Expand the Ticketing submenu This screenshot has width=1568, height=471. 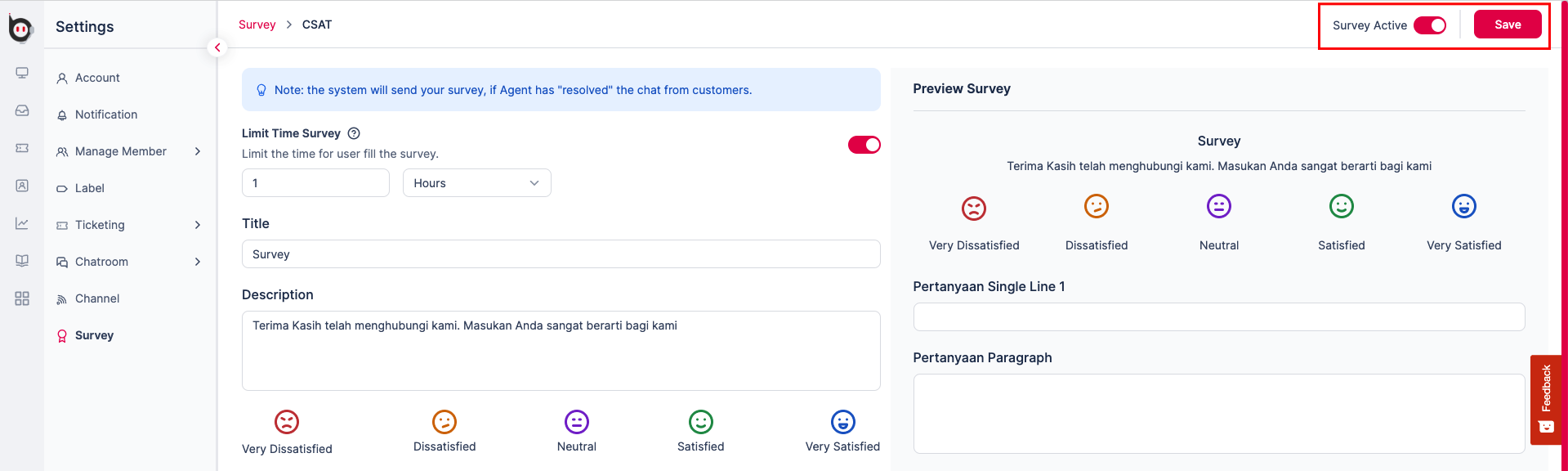pos(198,225)
